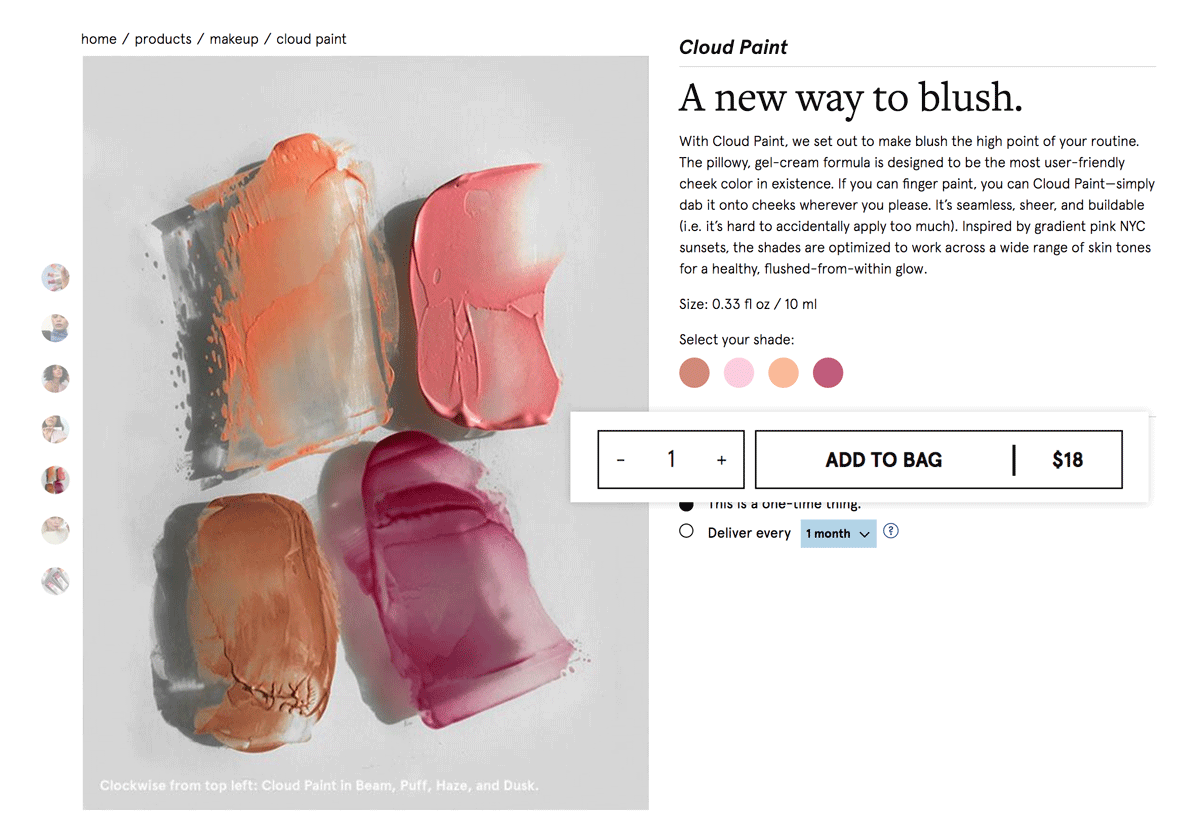Go to 'home' breadcrumb link

tap(99, 39)
